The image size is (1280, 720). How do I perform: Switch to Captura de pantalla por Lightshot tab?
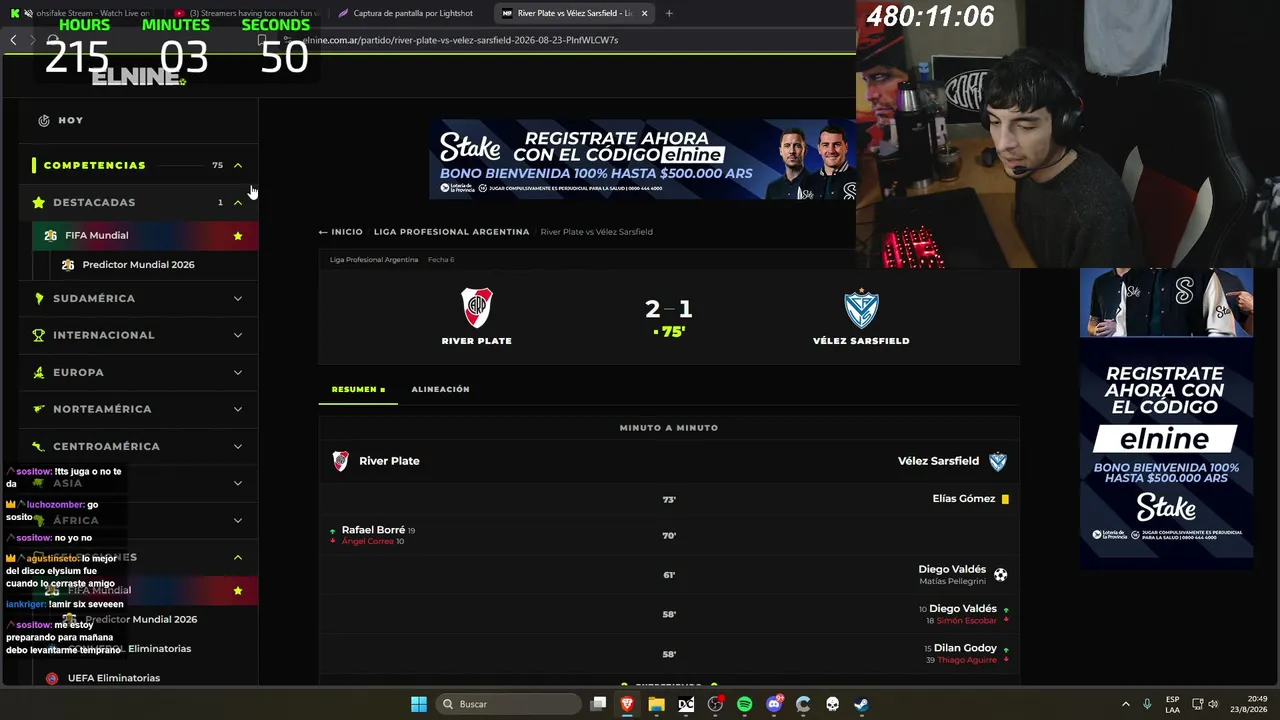pyautogui.click(x=410, y=13)
